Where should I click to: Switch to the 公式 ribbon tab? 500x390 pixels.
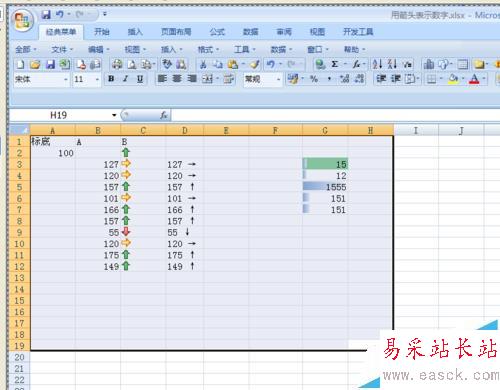click(217, 32)
